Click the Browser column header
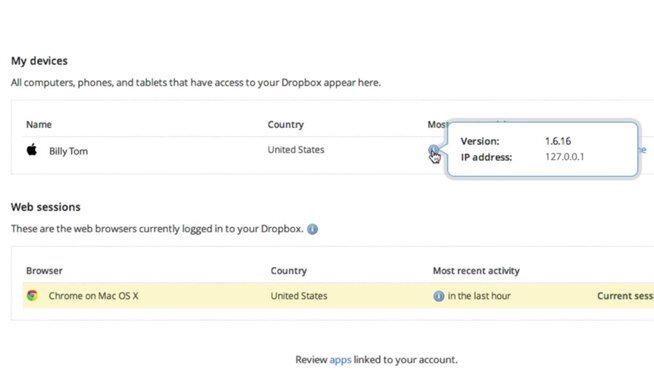The height and width of the screenshot is (379, 654). click(44, 271)
